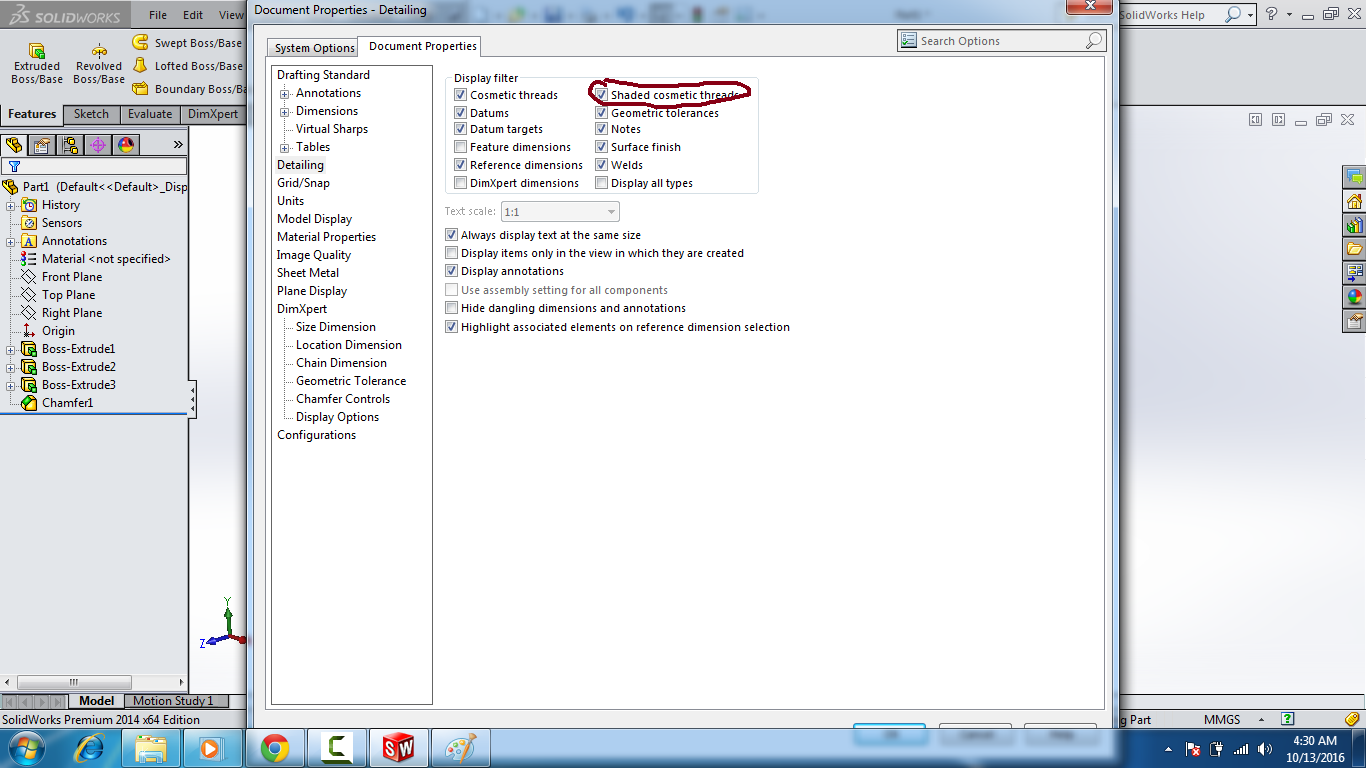Toggle Display annotations checkbox
1366x768 pixels.
click(x=452, y=271)
